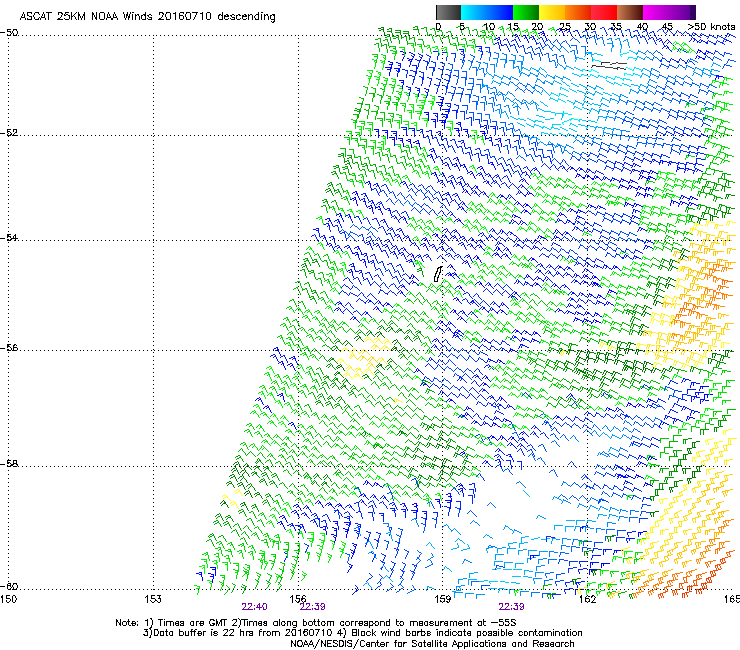Click the black island outline near 159 longitude

point(438,274)
